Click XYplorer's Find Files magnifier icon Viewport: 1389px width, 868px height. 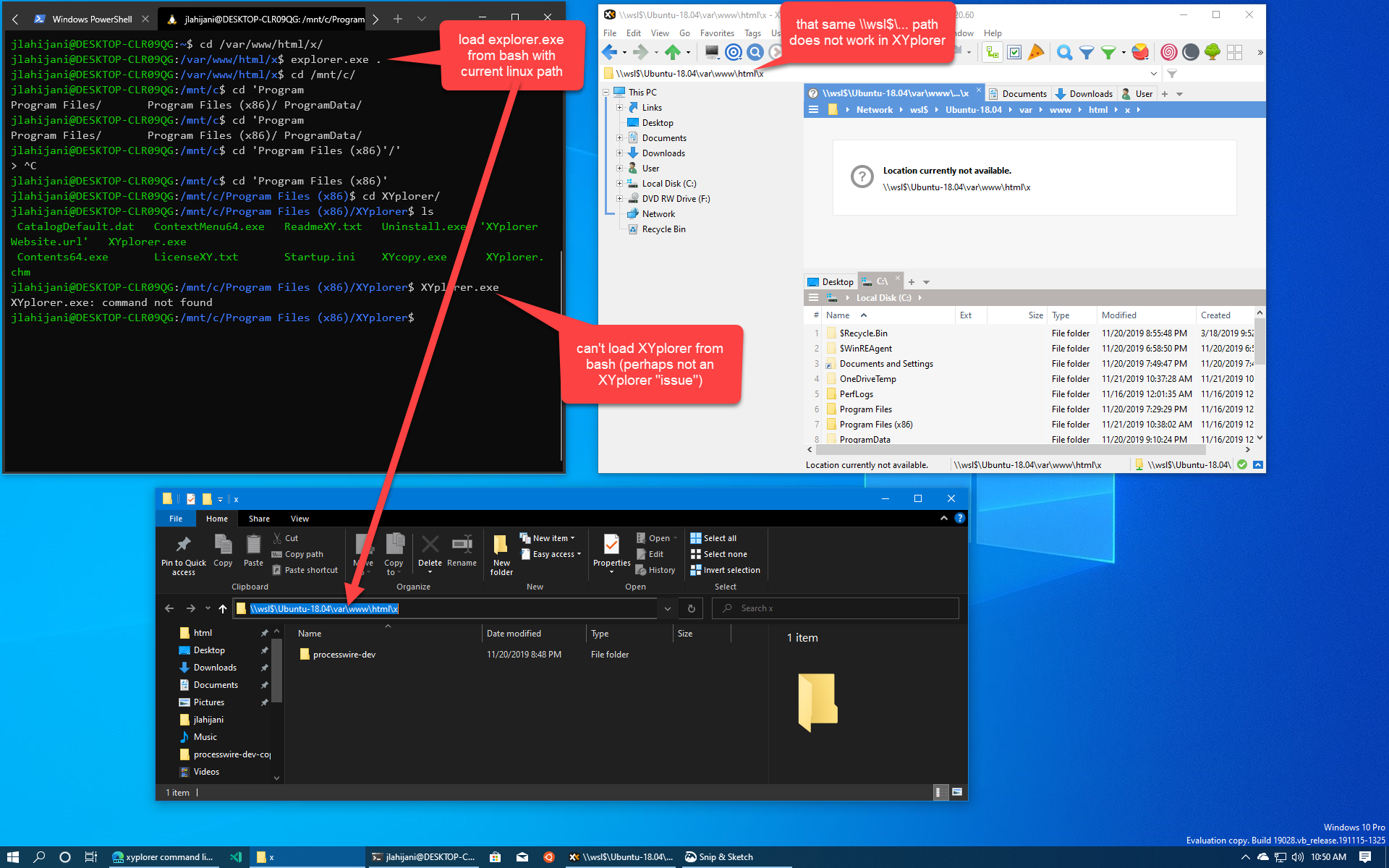[x=1063, y=52]
